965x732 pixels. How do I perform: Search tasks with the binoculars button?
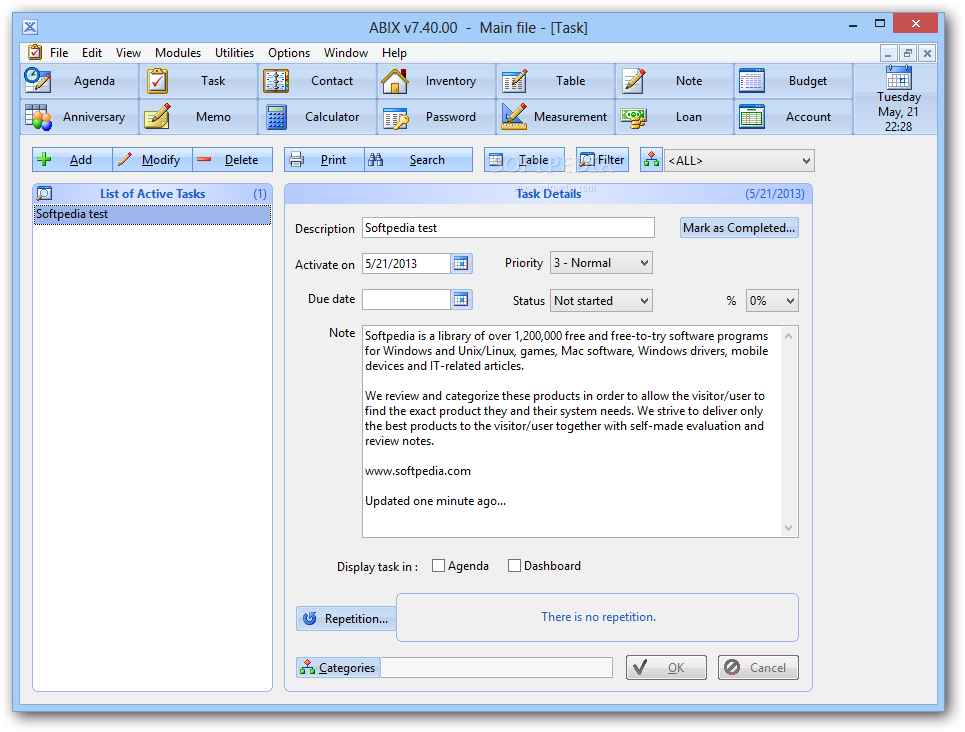click(418, 160)
